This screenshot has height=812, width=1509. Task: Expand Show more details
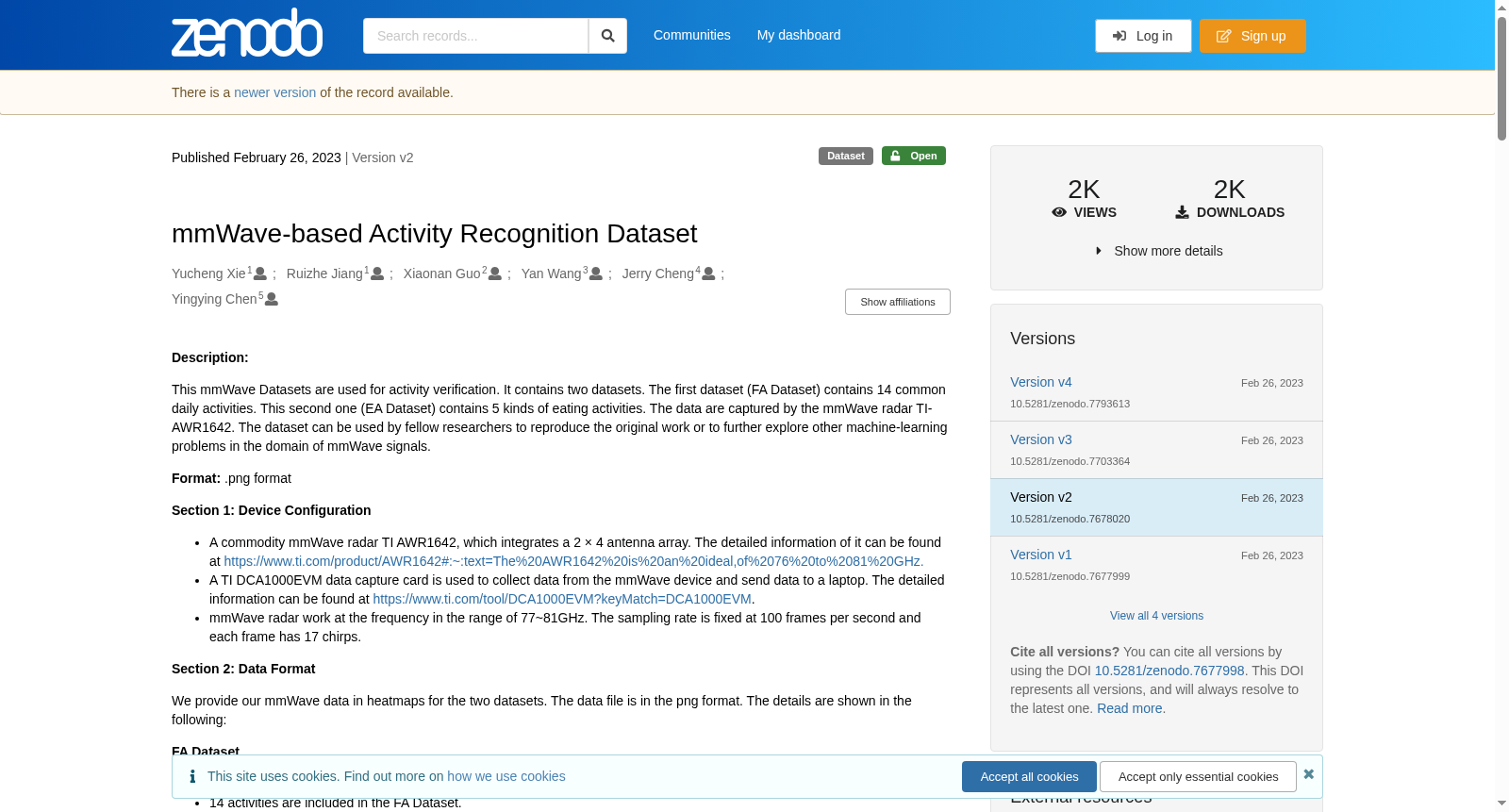click(x=1159, y=251)
